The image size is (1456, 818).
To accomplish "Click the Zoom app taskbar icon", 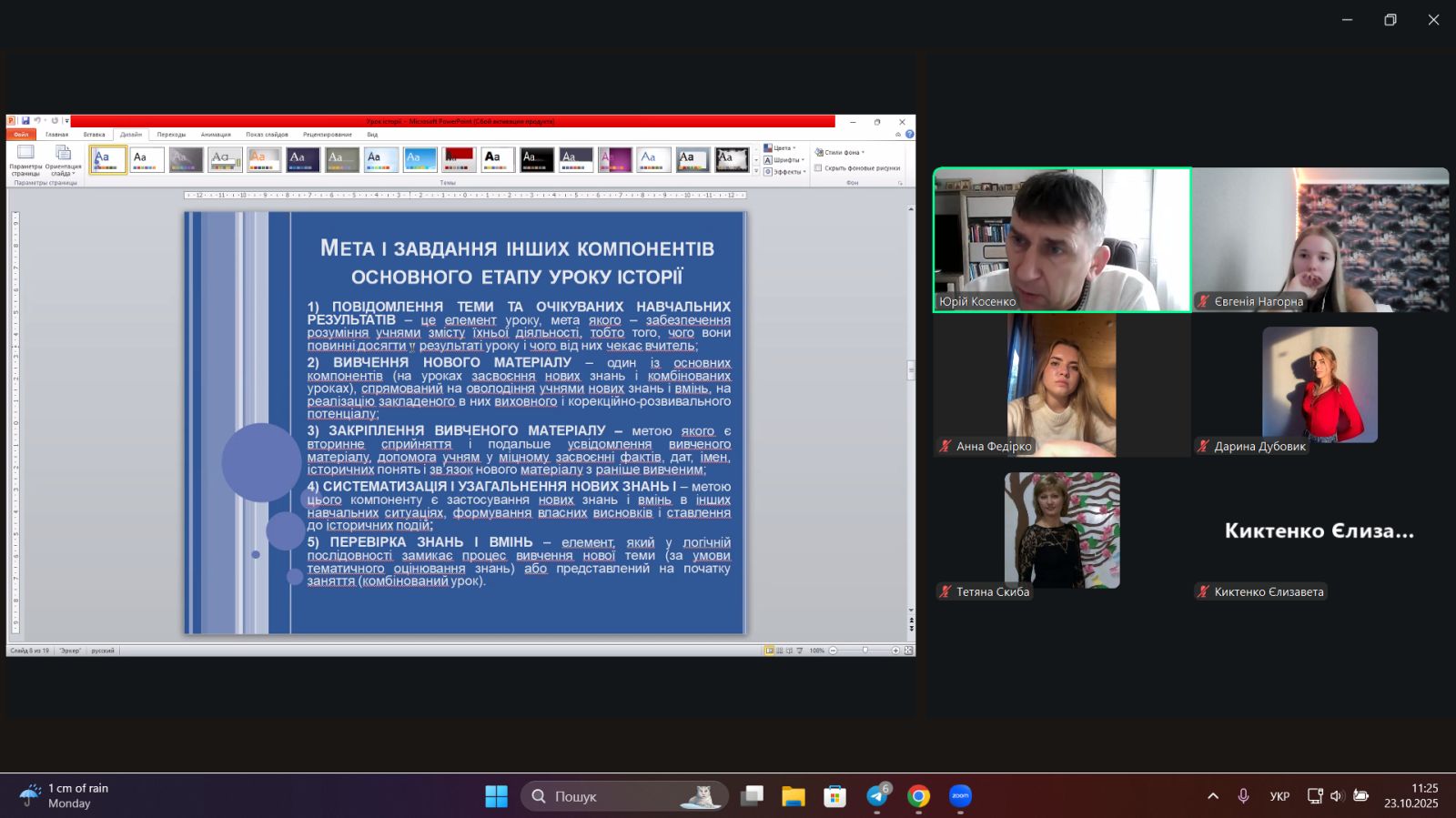I will tap(960, 796).
